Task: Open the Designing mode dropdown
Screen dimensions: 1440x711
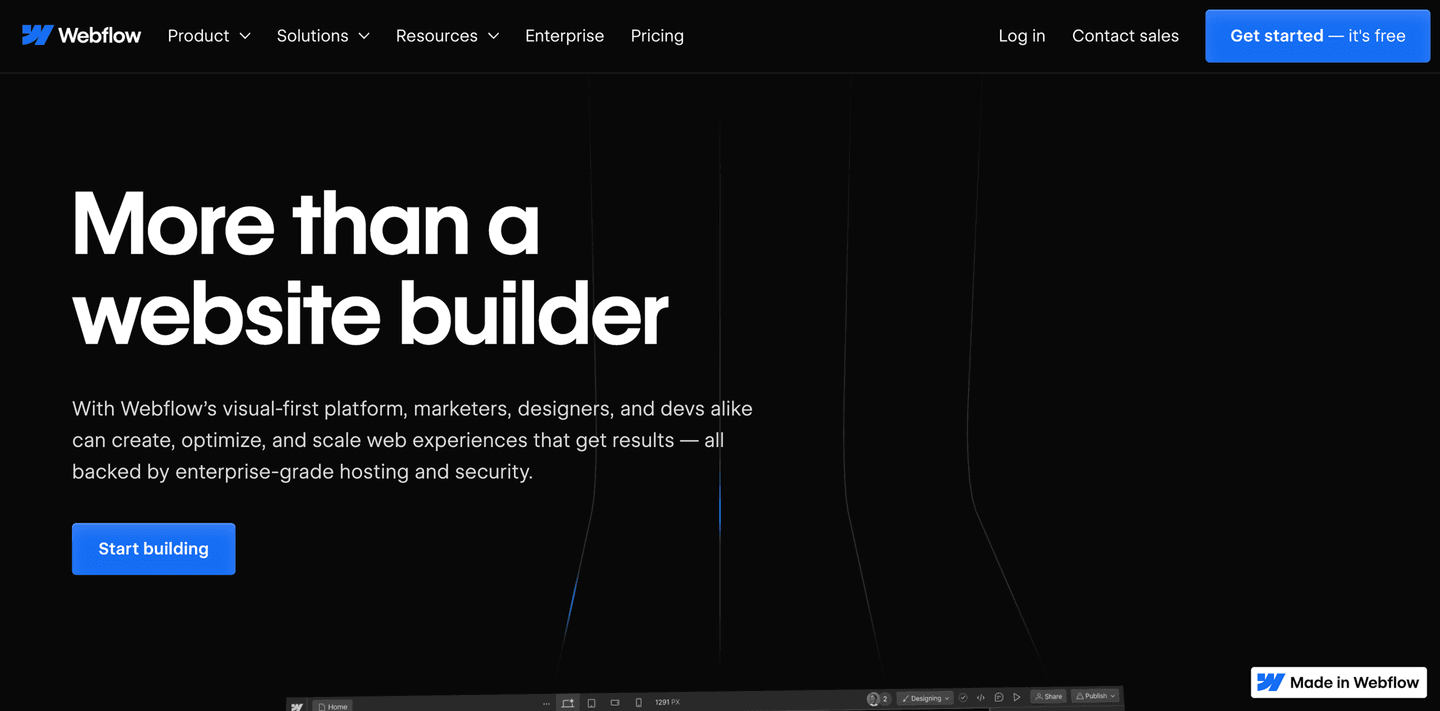Action: point(924,698)
